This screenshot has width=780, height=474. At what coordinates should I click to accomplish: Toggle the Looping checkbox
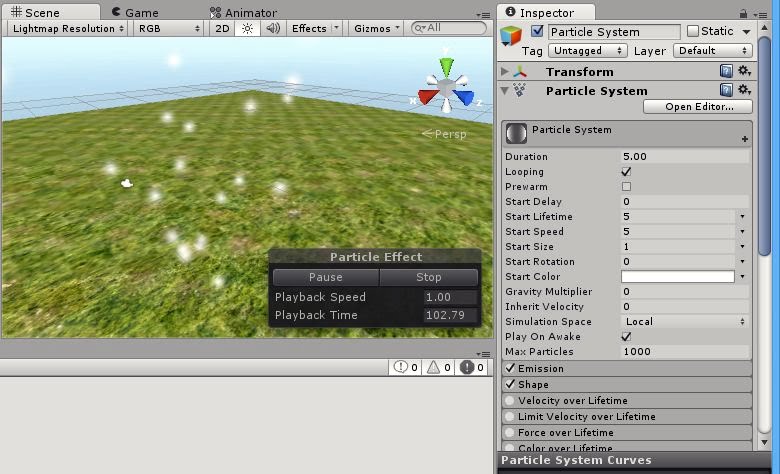pyautogui.click(x=627, y=172)
